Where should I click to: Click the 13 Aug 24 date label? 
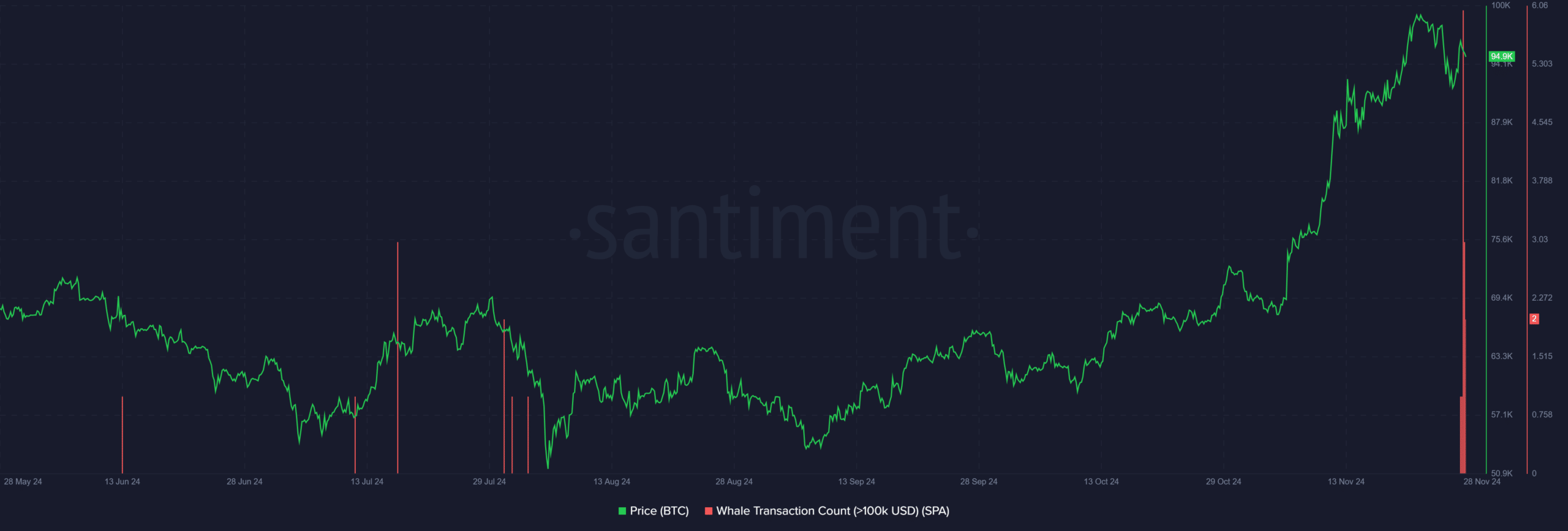click(612, 481)
